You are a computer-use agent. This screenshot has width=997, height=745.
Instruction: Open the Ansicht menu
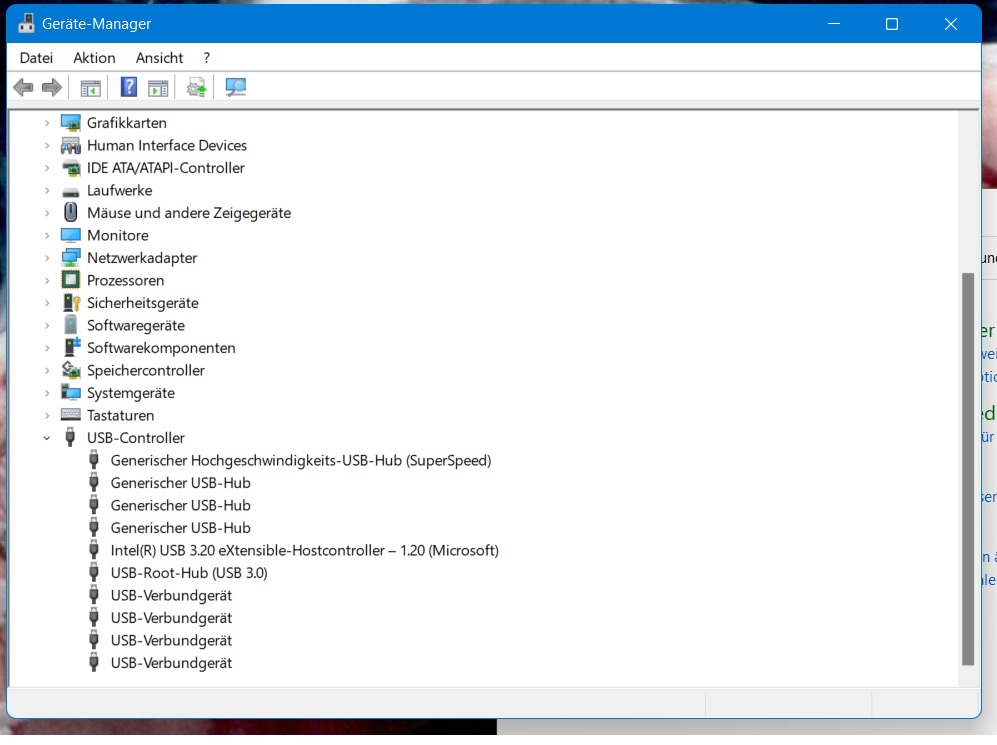pyautogui.click(x=159, y=58)
